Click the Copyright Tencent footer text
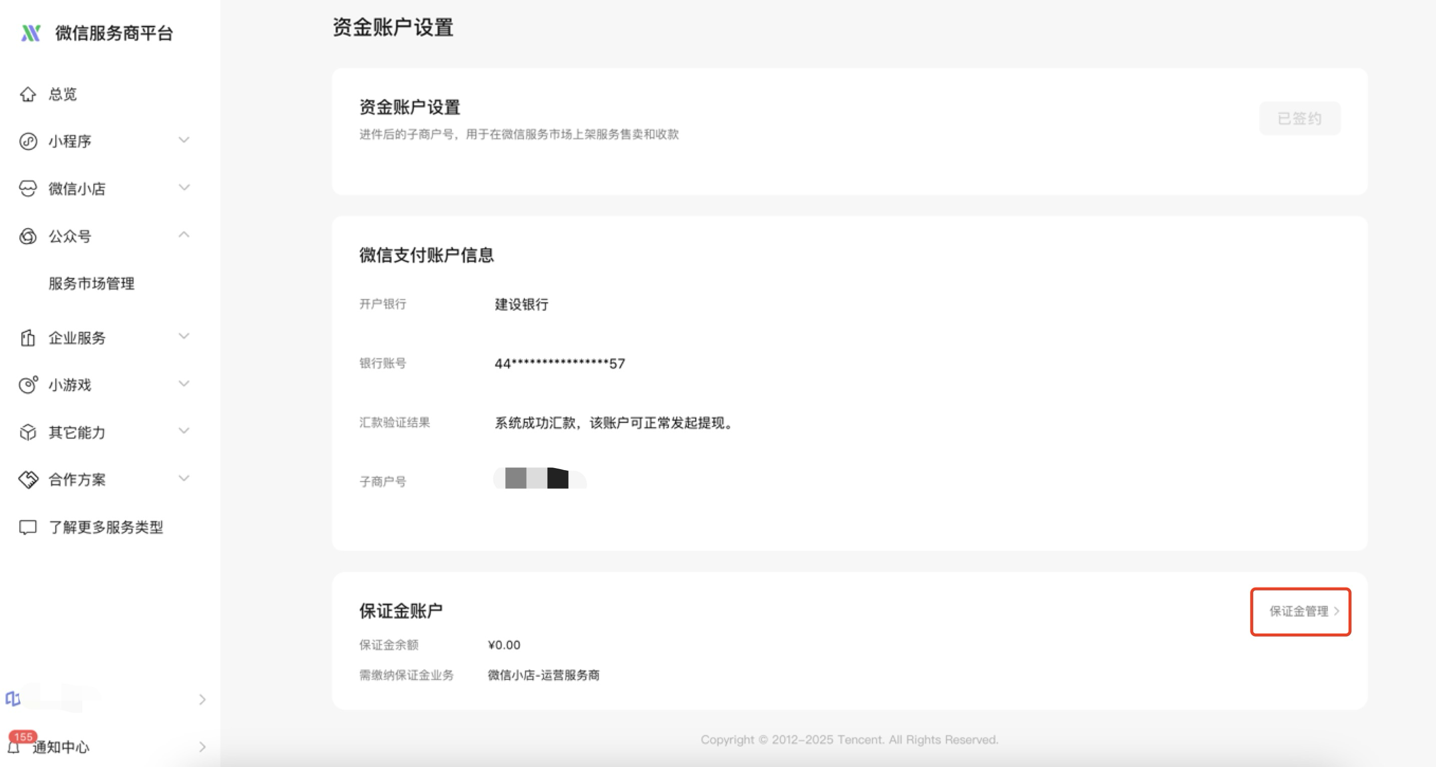The image size is (1436, 767). coord(850,740)
